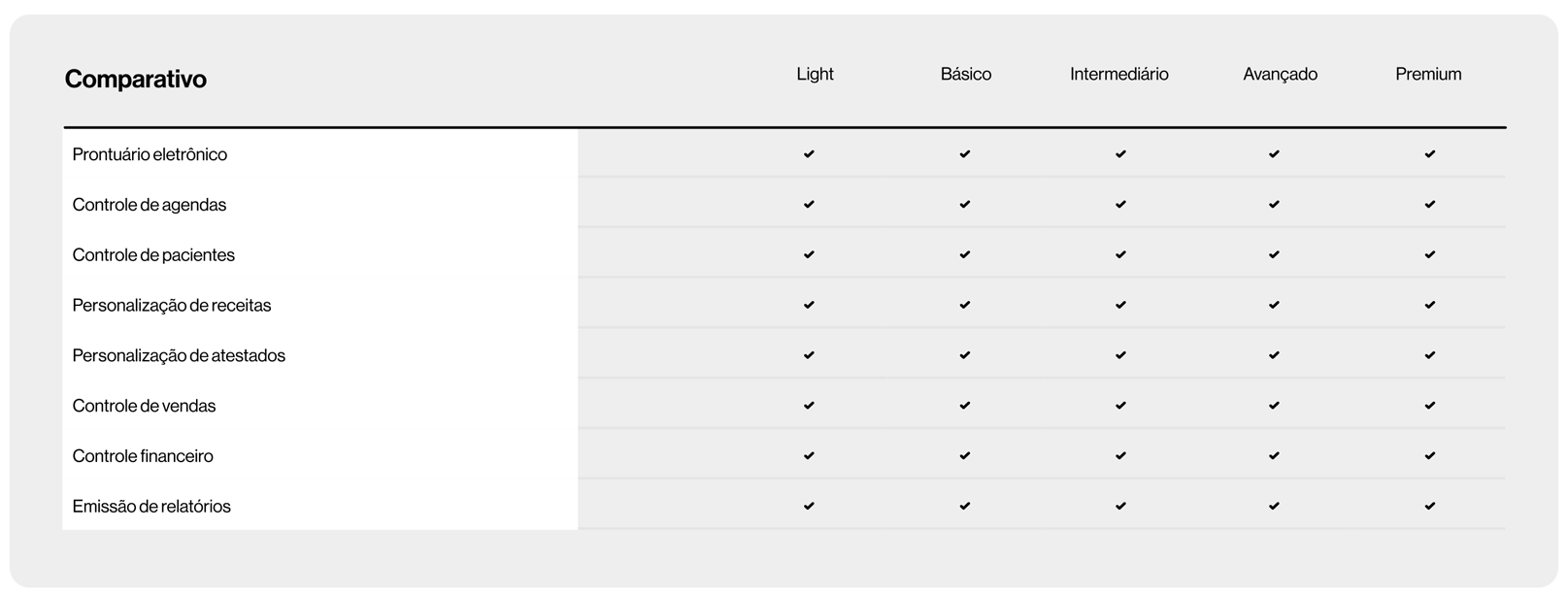This screenshot has width=1568, height=596.
Task: Click the Intermediário checkmark for Controle de pacientes
Action: [1120, 255]
